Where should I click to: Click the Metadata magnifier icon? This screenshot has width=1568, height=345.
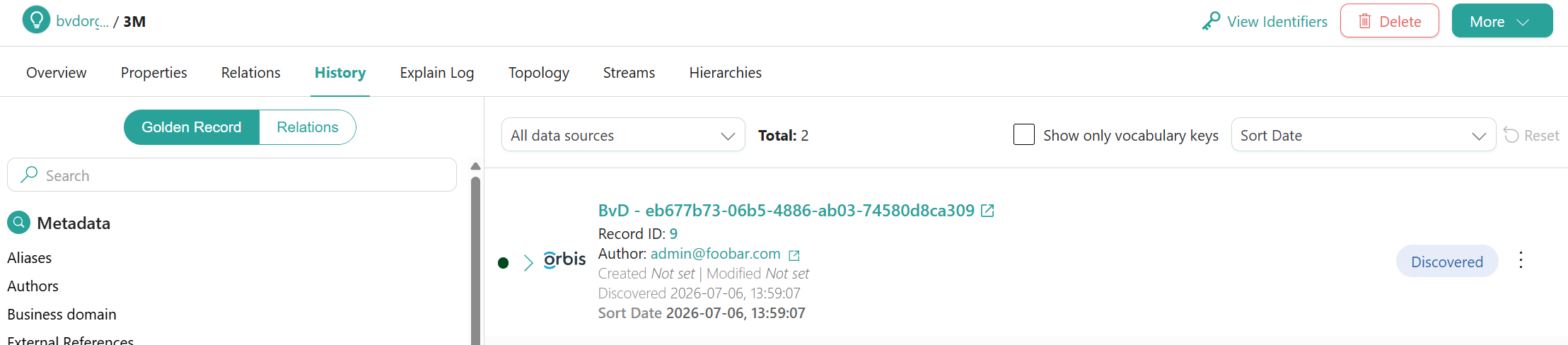[x=19, y=223]
